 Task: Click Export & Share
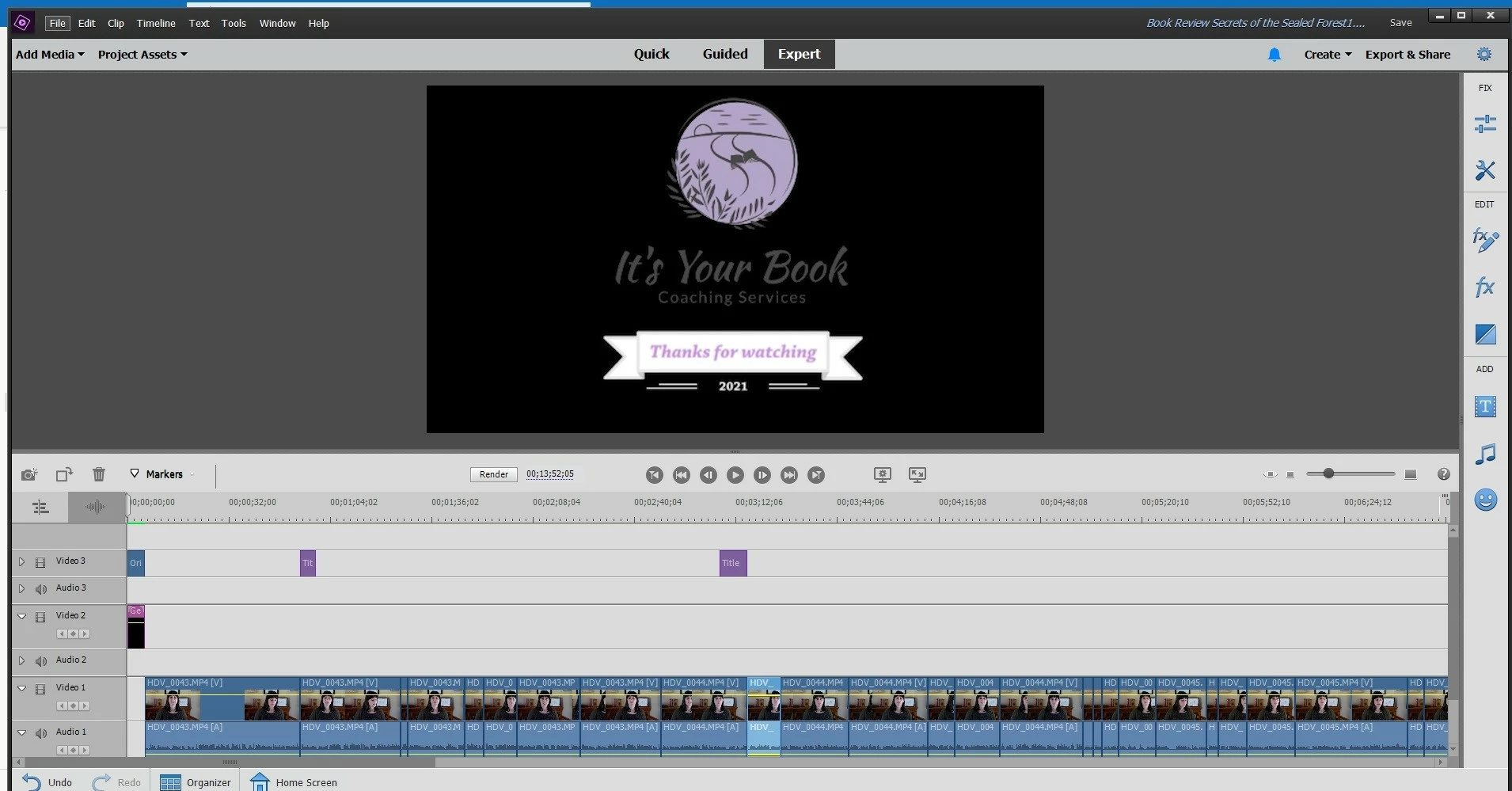[1408, 55]
